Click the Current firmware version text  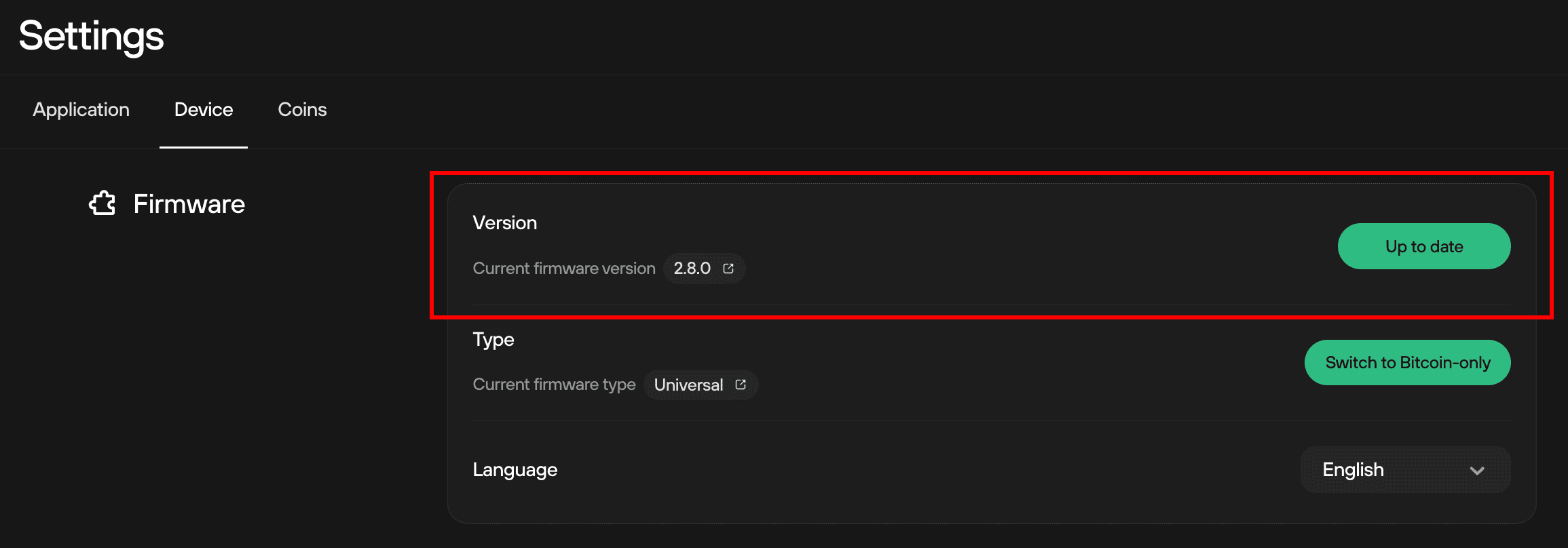click(564, 269)
